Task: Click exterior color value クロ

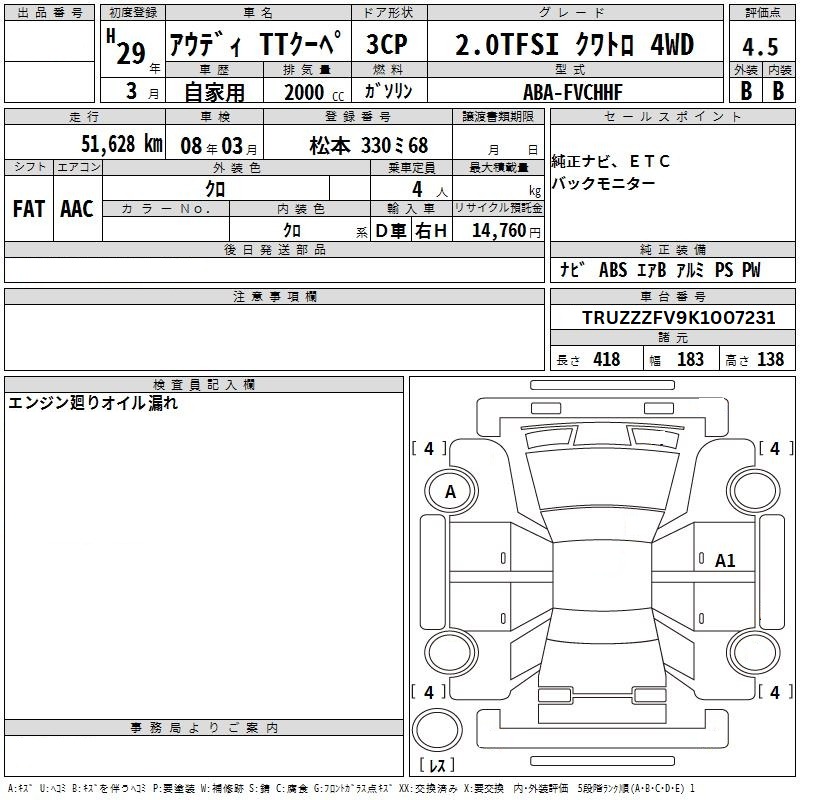Action: point(215,189)
